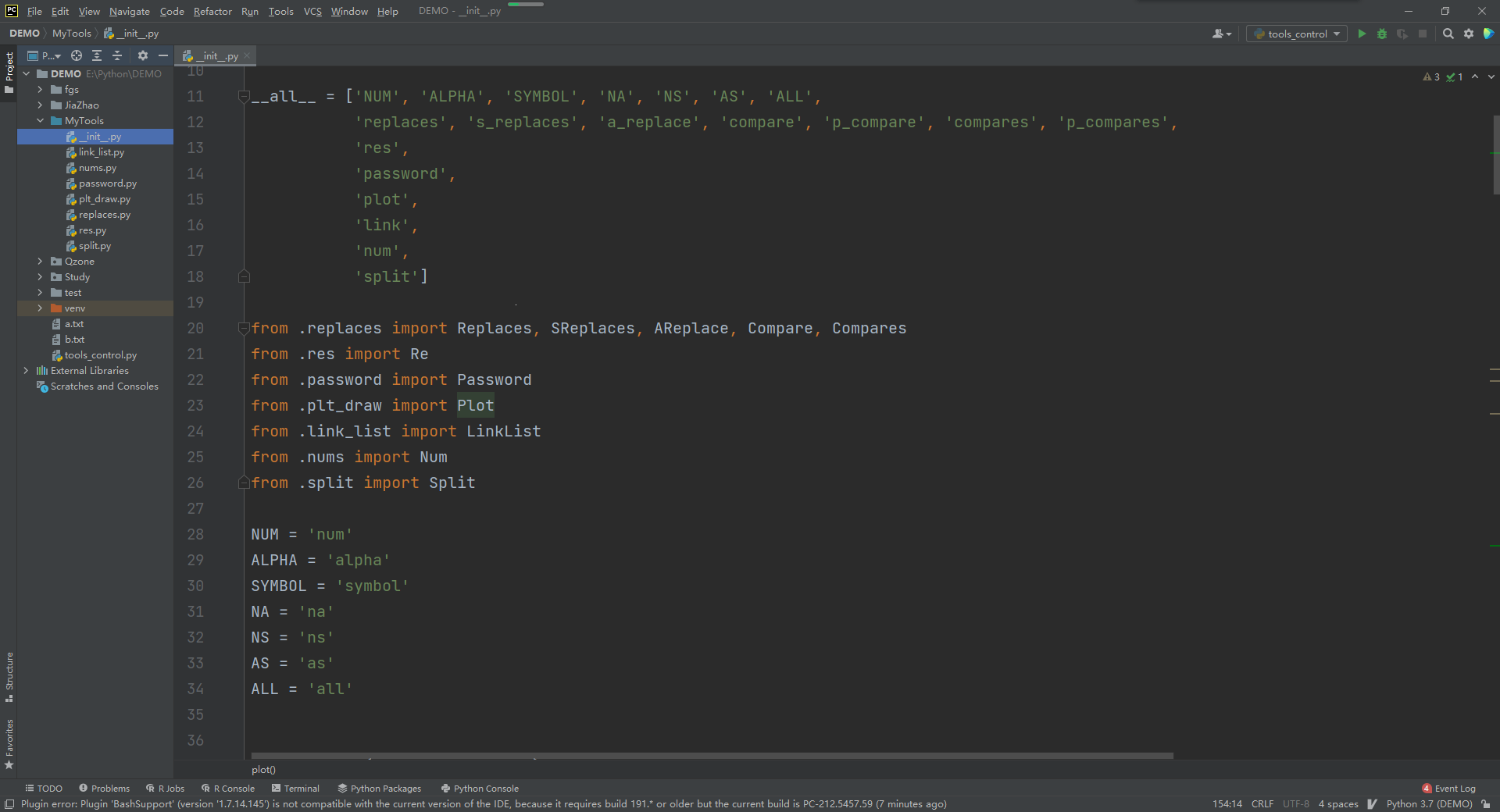Expand all in Project panel

(x=97, y=55)
